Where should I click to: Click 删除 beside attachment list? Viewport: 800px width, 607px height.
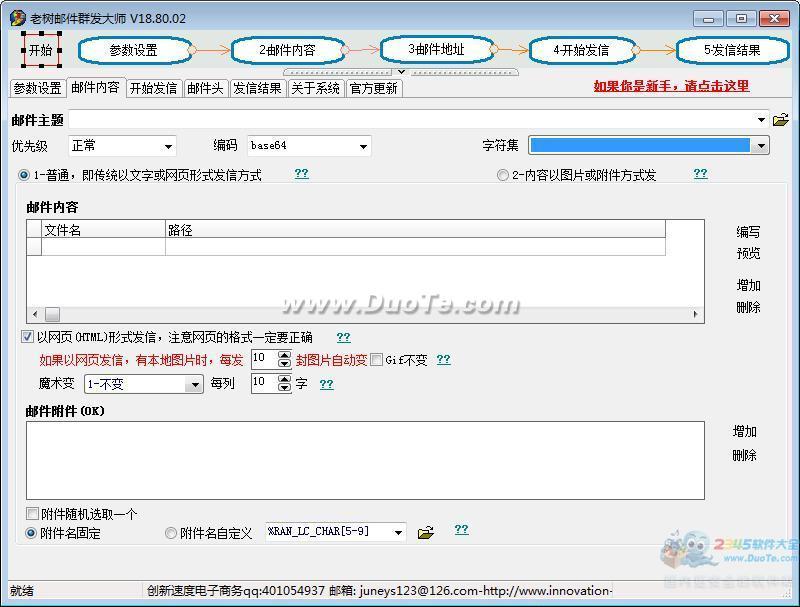(x=744, y=455)
